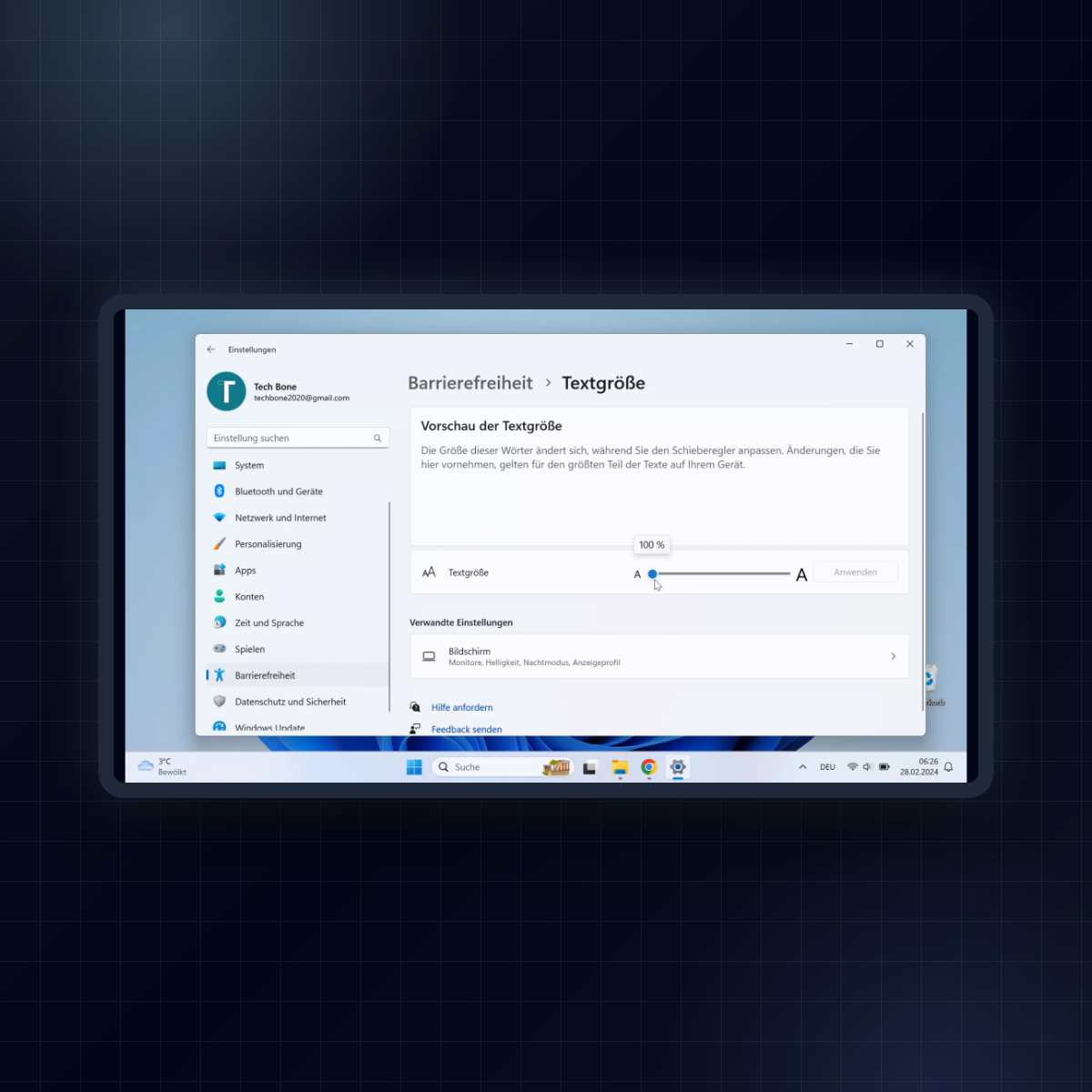Click the Anwenden button
The image size is (1092, 1092).
tap(855, 572)
